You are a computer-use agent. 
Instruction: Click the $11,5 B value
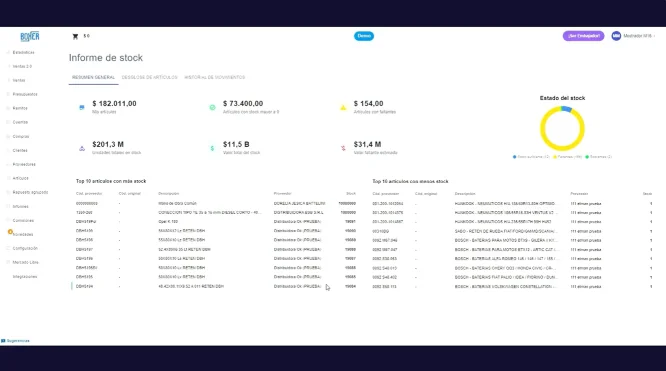(x=236, y=144)
